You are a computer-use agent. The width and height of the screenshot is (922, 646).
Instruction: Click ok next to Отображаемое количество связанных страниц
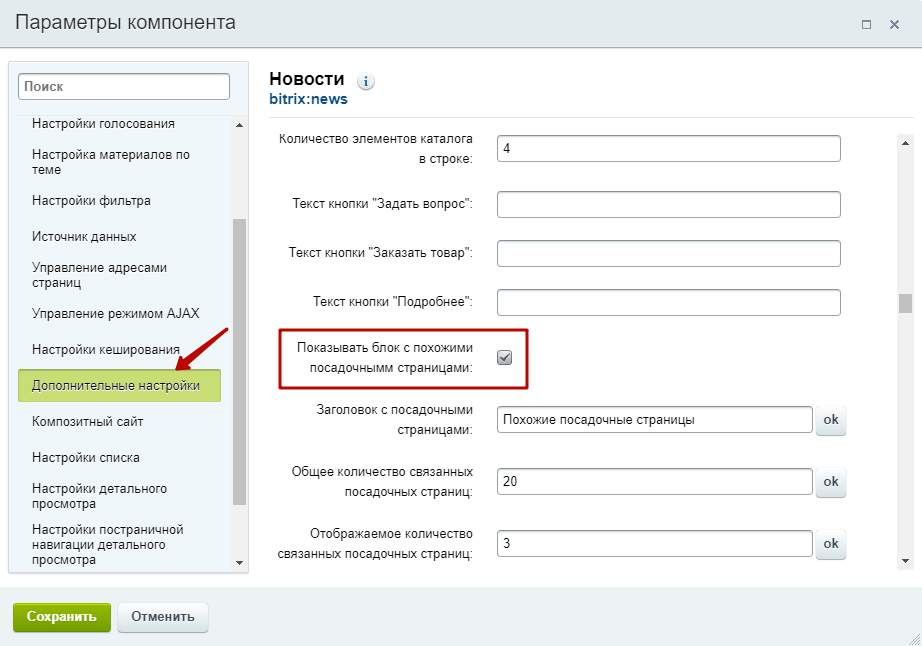pos(831,544)
